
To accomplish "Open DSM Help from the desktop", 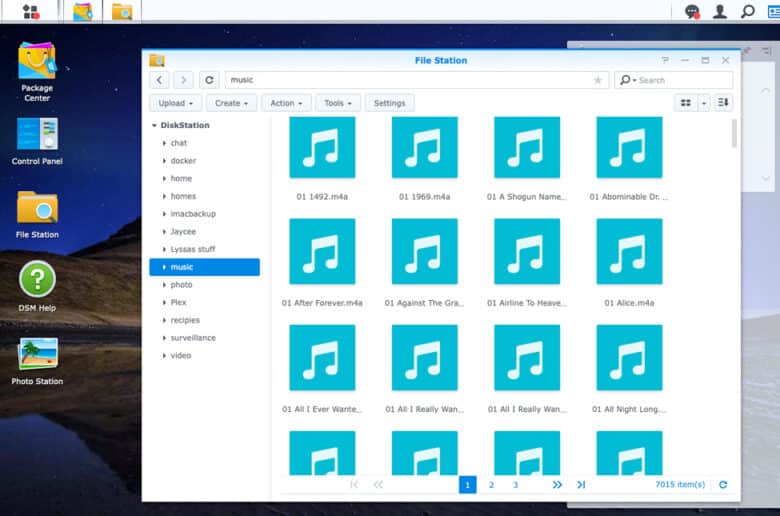I will pyautogui.click(x=37, y=286).
